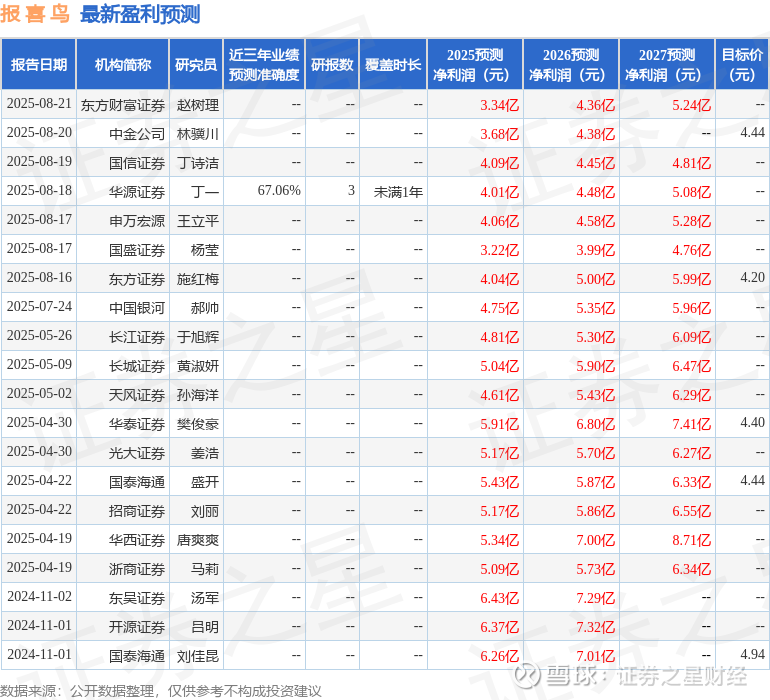Click the 8.71亿 2027 profit forecast

[x=691, y=540]
